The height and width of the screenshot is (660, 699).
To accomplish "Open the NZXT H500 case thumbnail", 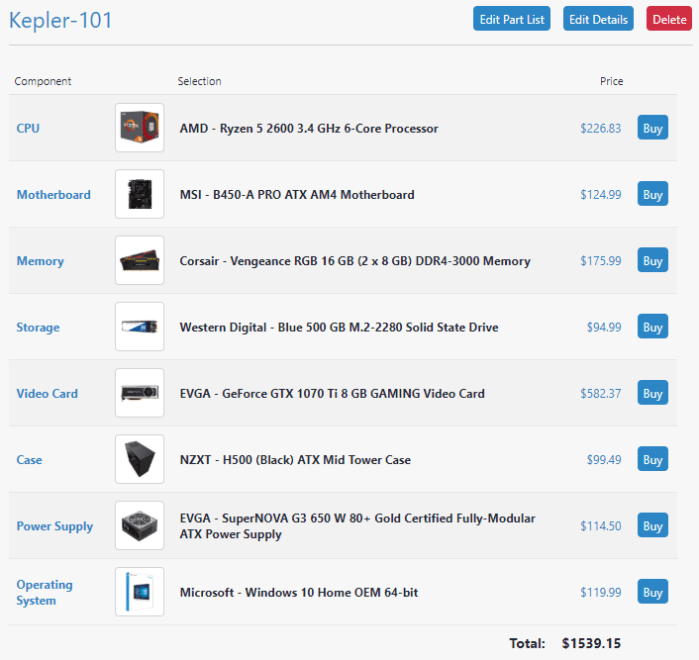I will click(x=139, y=460).
